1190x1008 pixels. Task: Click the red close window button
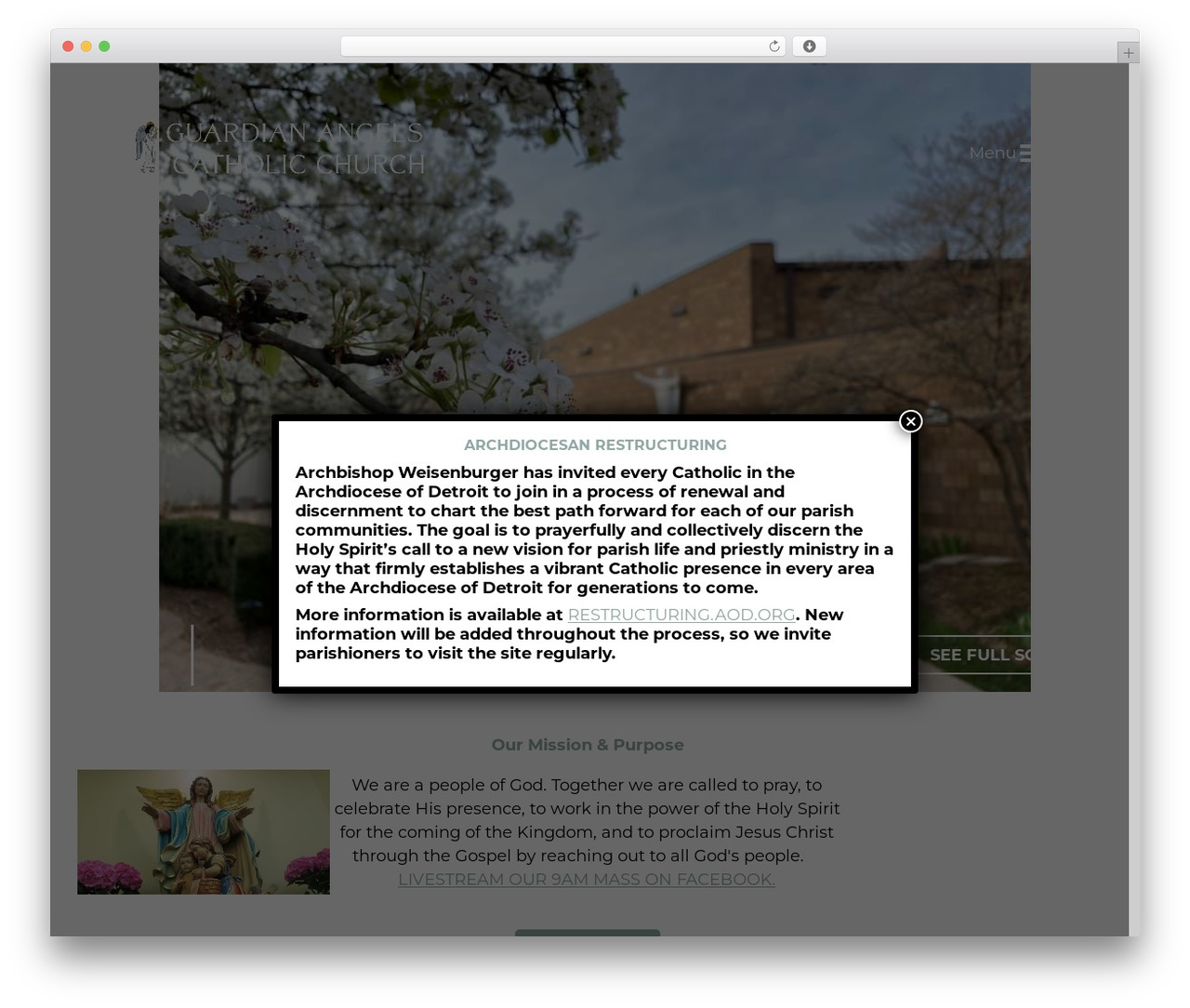click(x=68, y=46)
